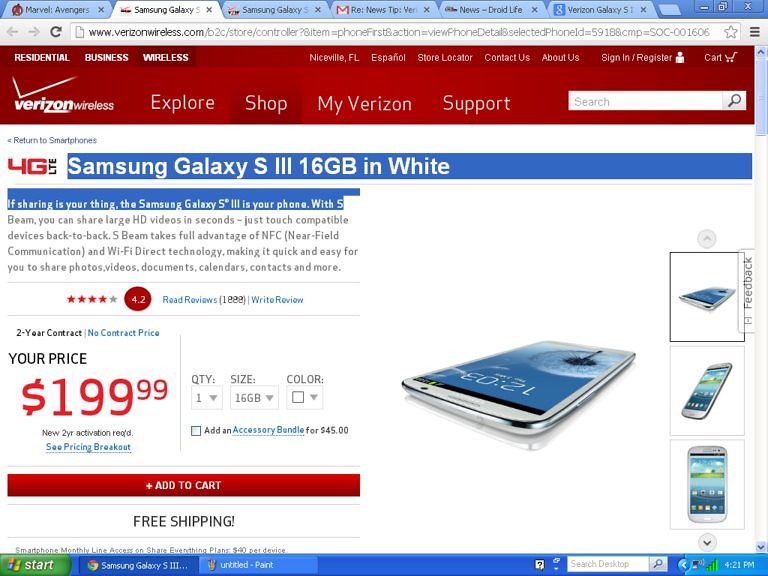Click the Verizon Search input field
The height and width of the screenshot is (576, 768).
[645, 101]
